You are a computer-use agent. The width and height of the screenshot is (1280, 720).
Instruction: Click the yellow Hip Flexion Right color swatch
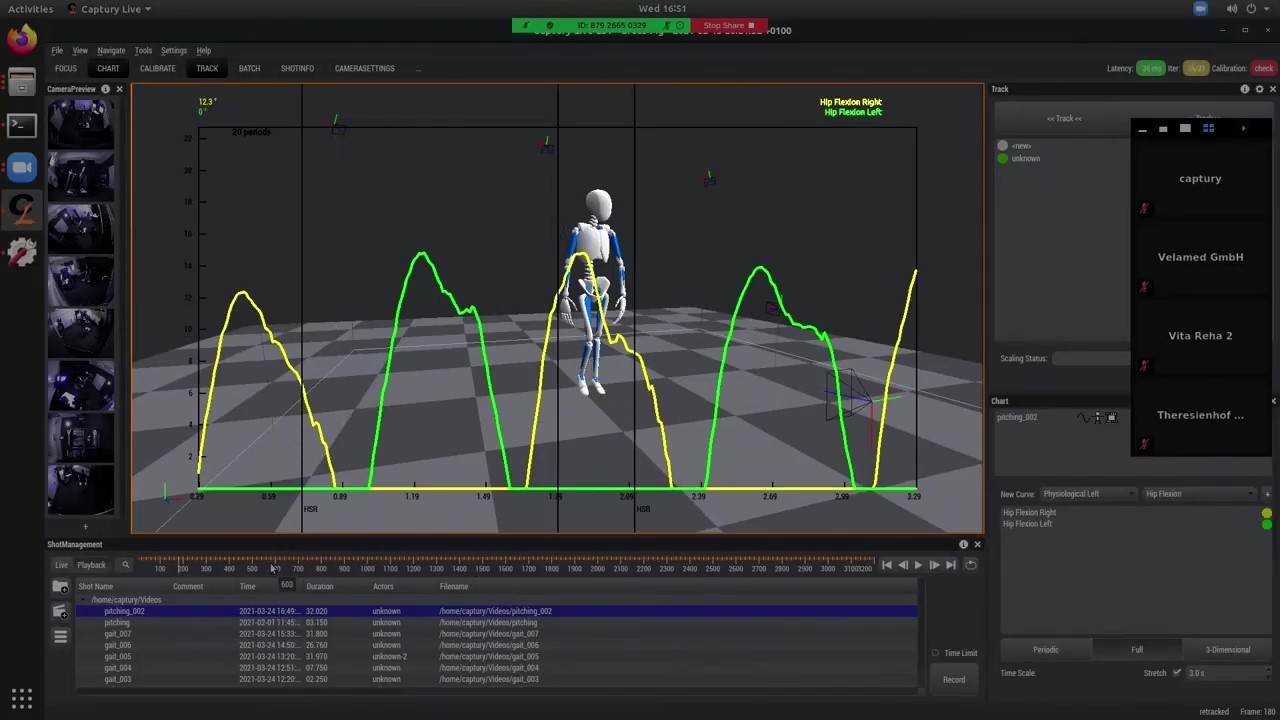[1266, 513]
